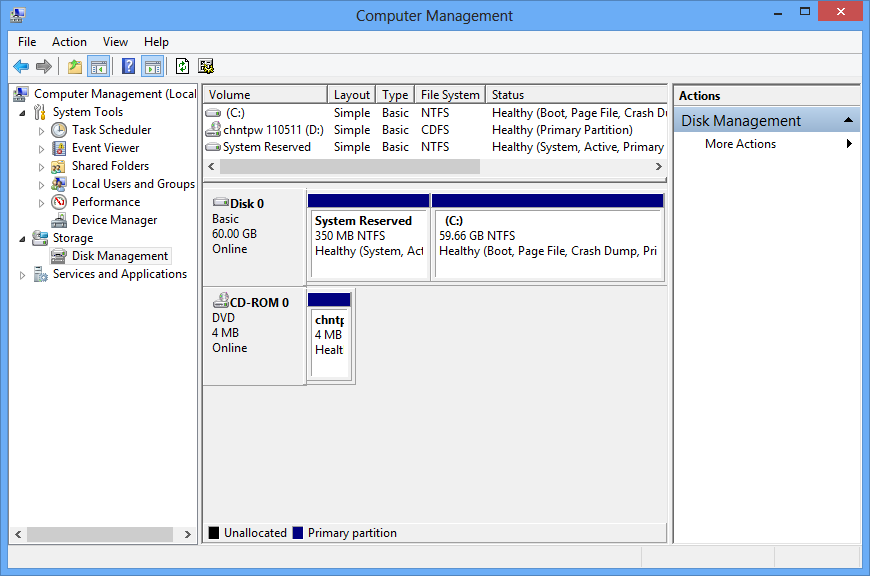The height and width of the screenshot is (576, 870).
Task: Open Device Manager in the tree
Action: (114, 220)
